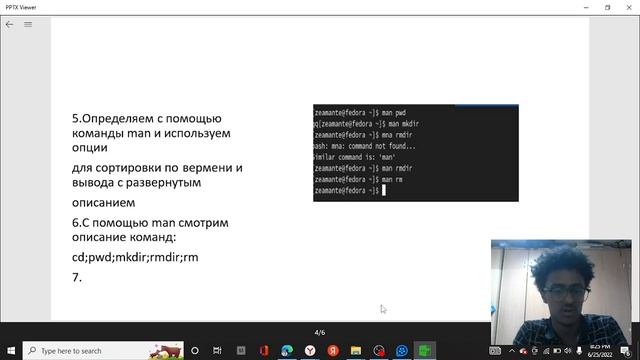Restore down the PPTX Viewer window
Screen dimensions: 640x360
tap(608, 7)
